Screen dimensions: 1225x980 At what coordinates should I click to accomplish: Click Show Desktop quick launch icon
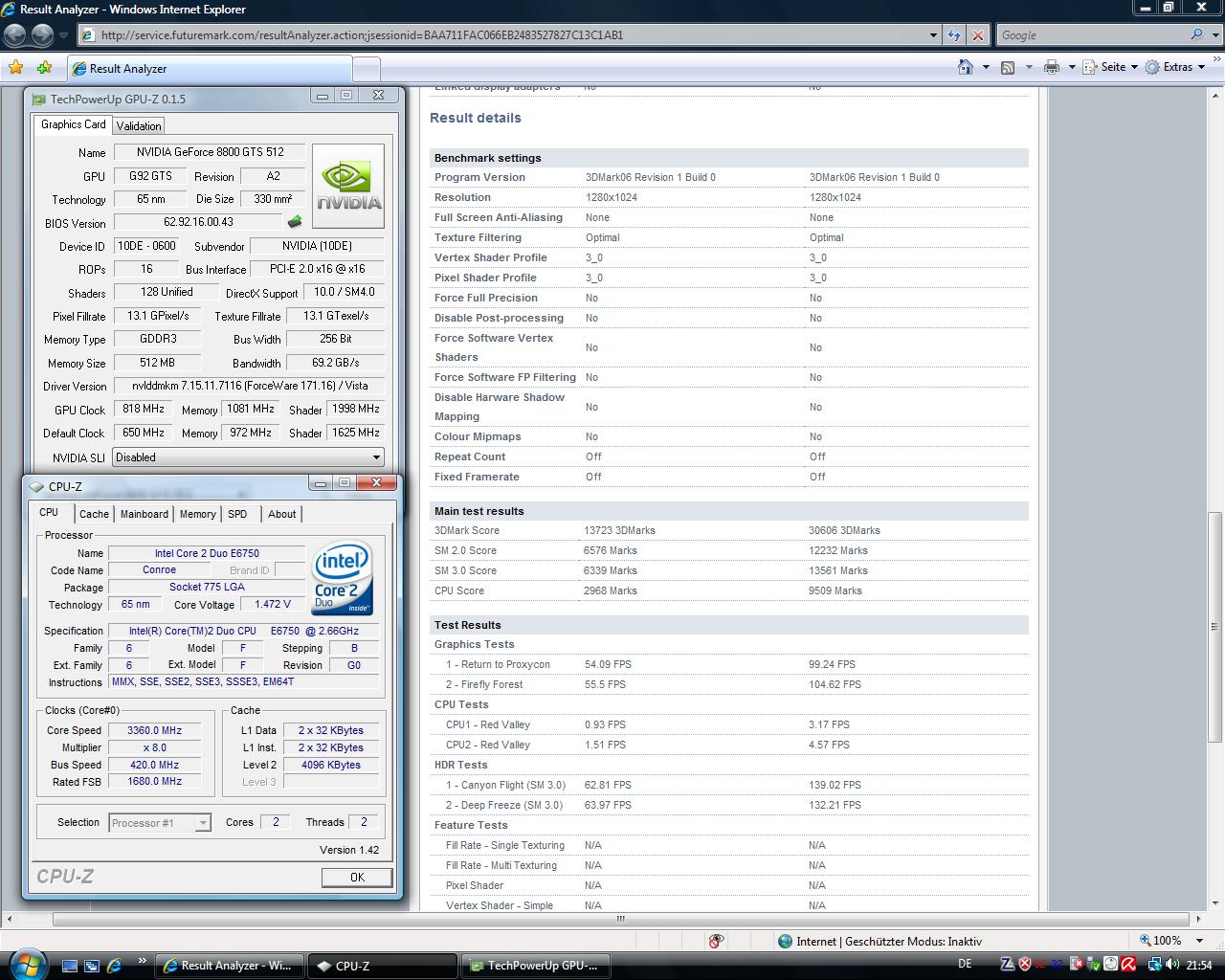[69, 966]
